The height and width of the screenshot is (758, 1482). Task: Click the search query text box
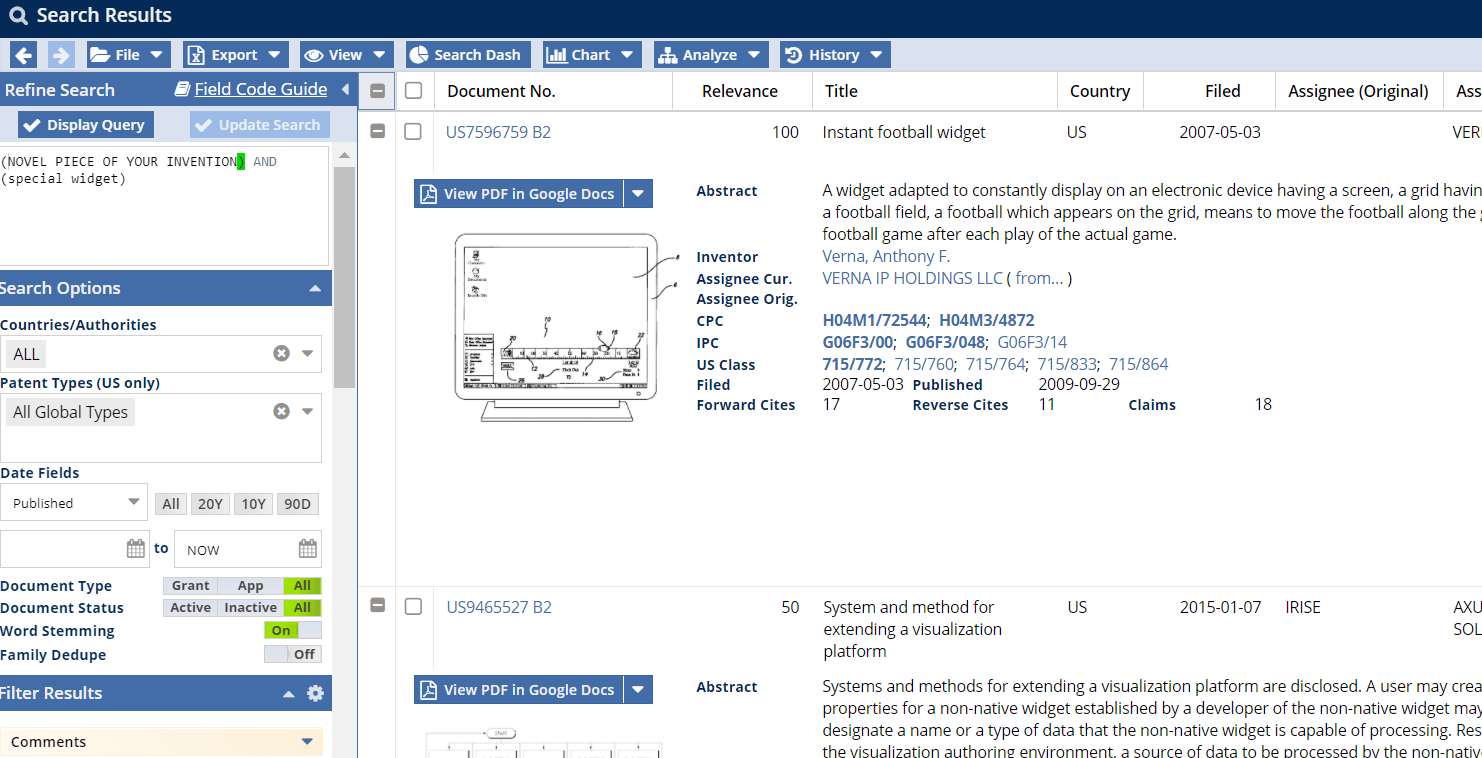(x=164, y=206)
